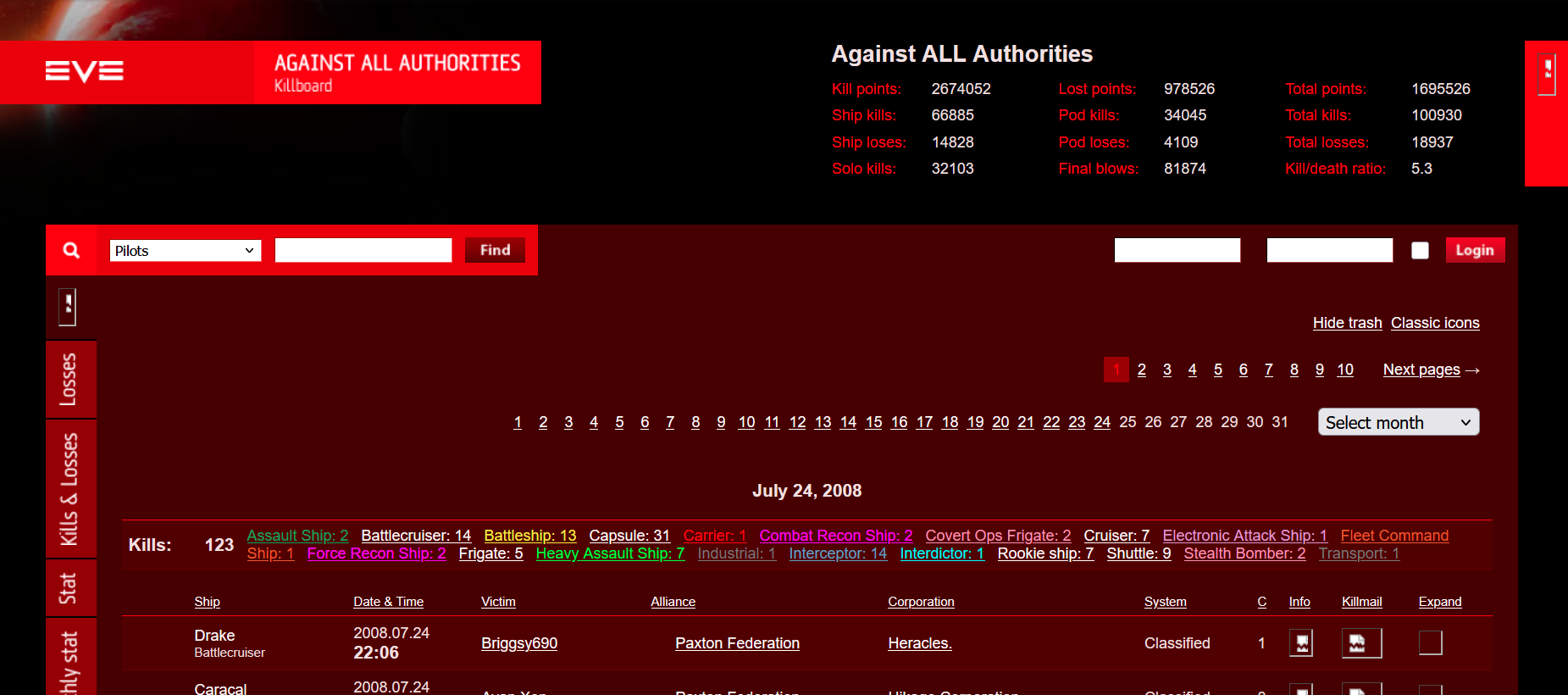Viewport: 1568px width, 695px height.
Task: Switch to the Kills & Losses sidebar tab
Action: coord(70,489)
